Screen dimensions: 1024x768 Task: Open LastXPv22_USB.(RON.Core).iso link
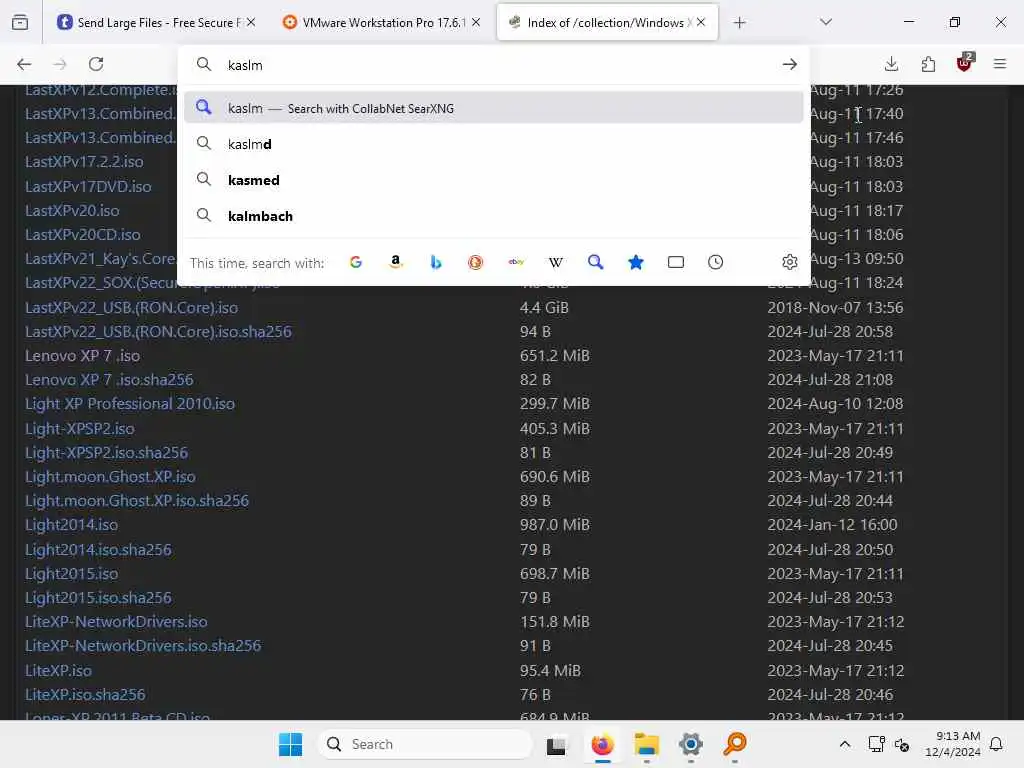pyautogui.click(x=131, y=308)
